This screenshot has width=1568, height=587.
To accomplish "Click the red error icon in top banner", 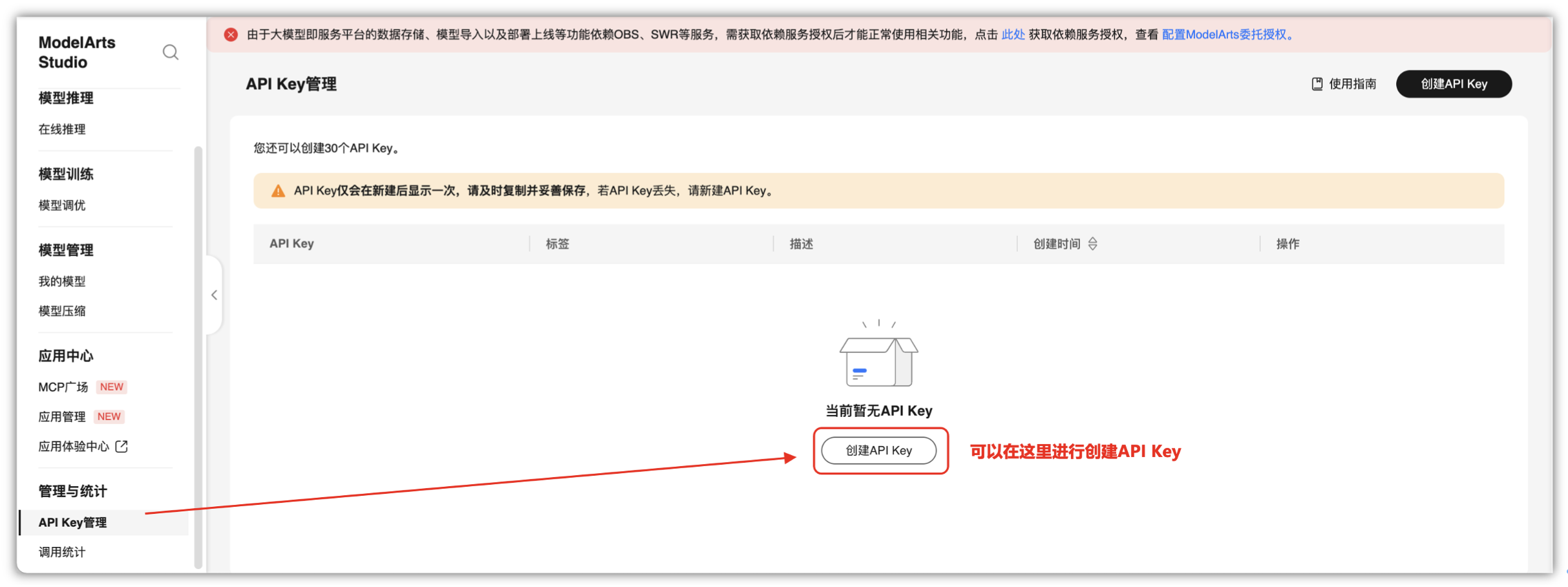I will click(231, 34).
